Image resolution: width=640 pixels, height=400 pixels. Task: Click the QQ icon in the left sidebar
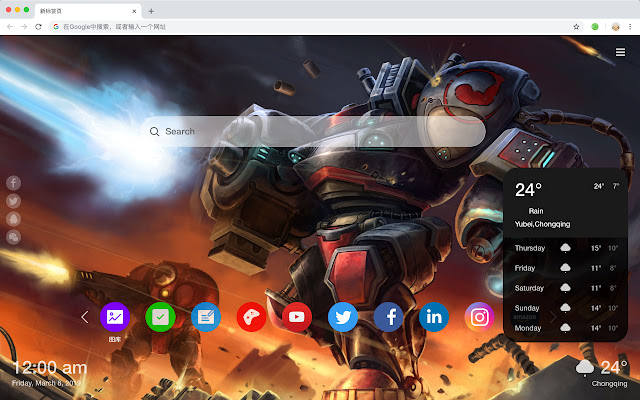coord(13,219)
